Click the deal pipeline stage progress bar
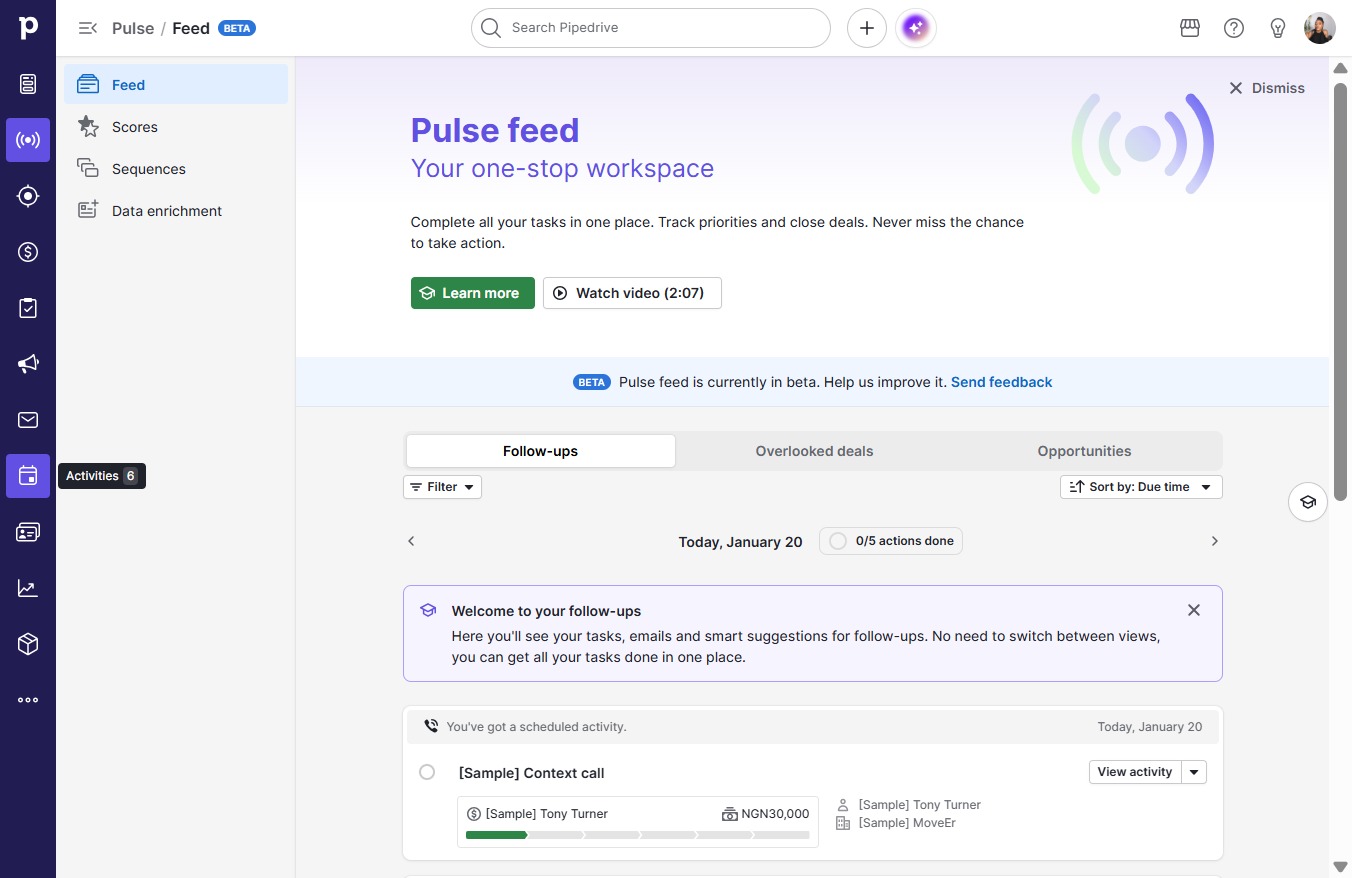Viewport: 1352px width, 878px height. 638,835
